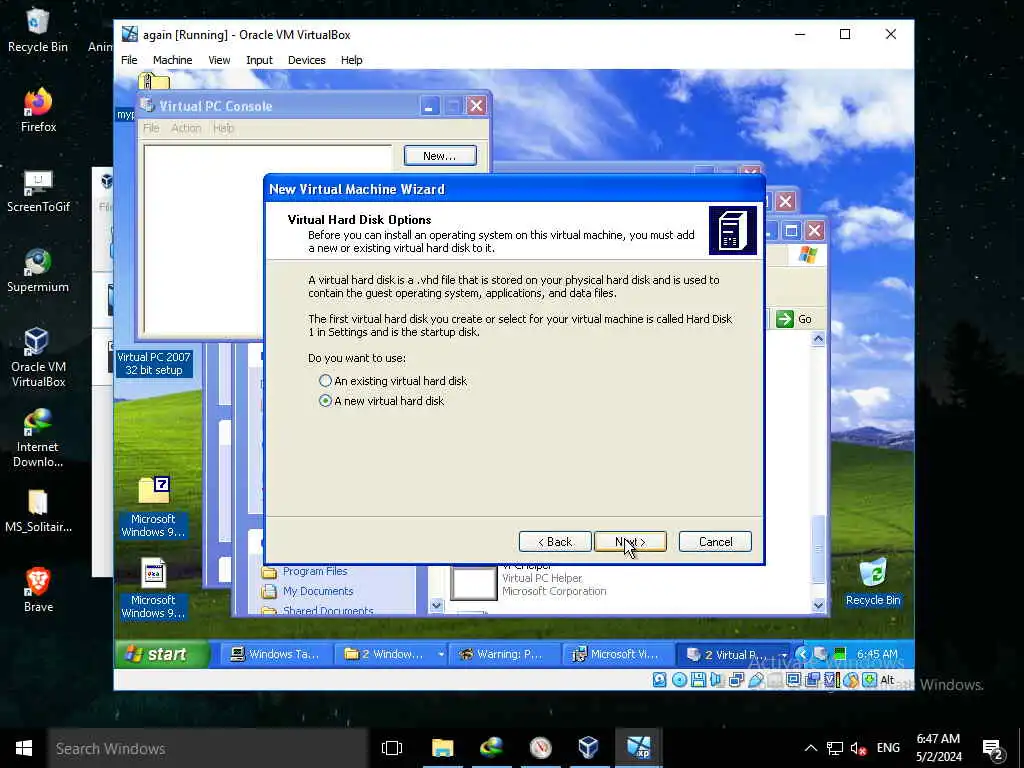Image resolution: width=1024 pixels, height=768 pixels.
Task: Select the Supermium desktop icon
Action: 38,271
